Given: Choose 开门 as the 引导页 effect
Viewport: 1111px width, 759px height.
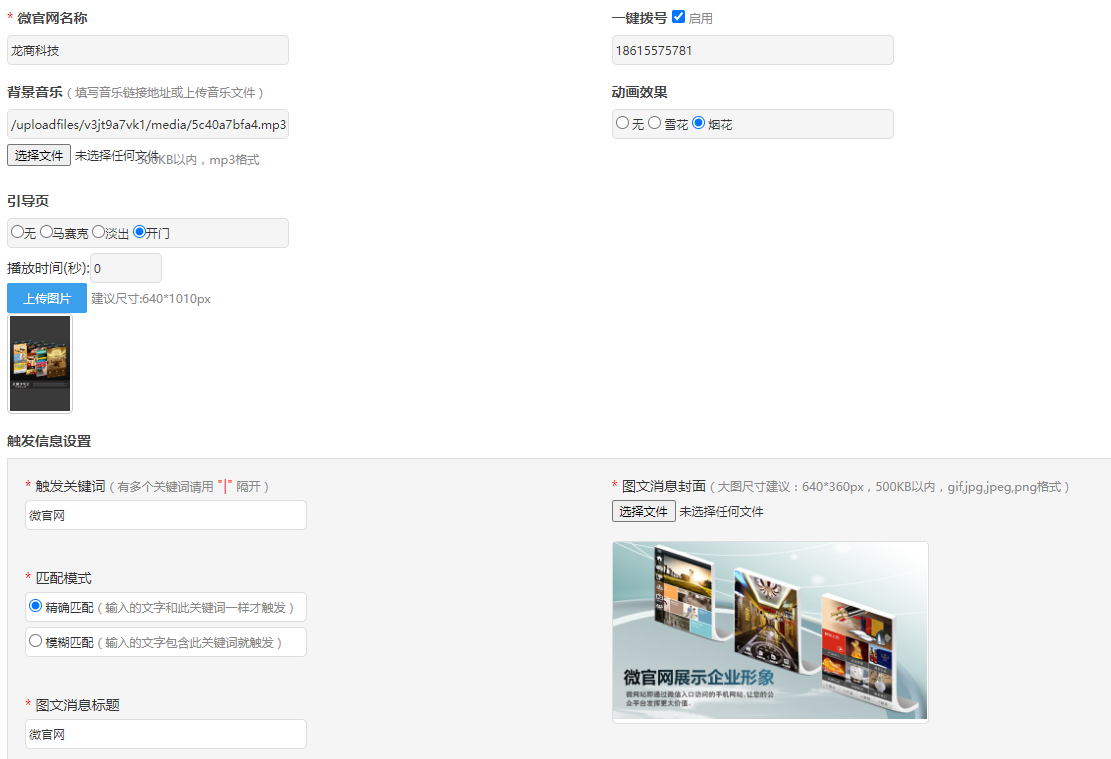Looking at the screenshot, I should pyautogui.click(x=140, y=231).
